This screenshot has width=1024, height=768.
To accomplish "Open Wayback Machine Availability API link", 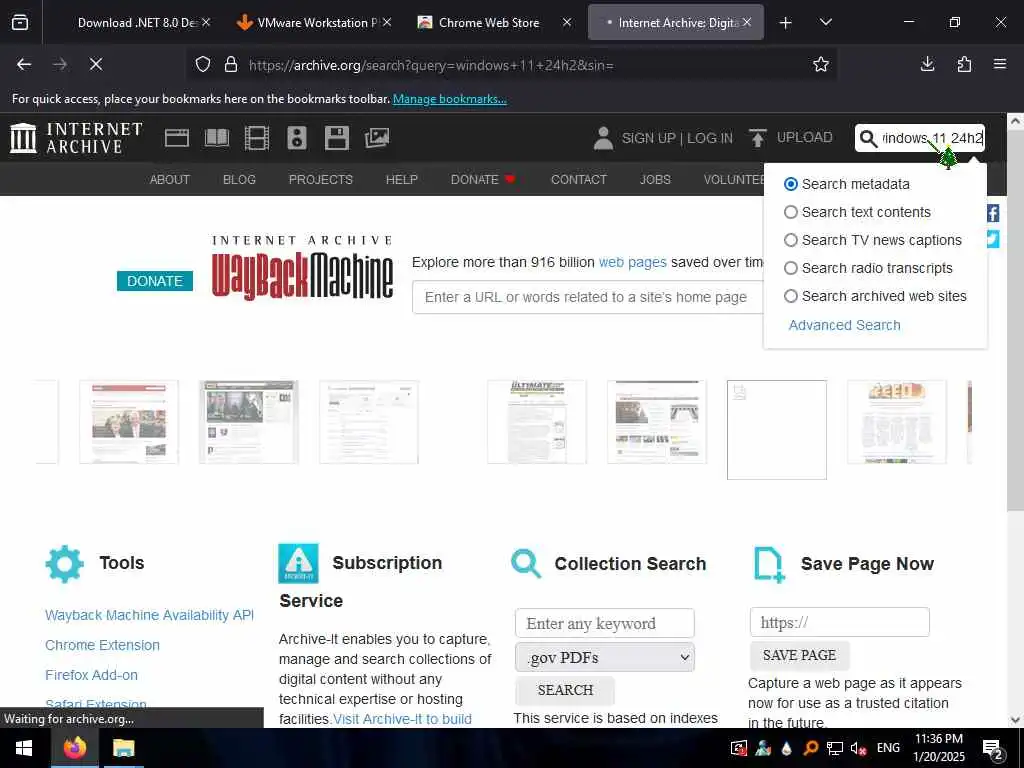I will tap(150, 615).
